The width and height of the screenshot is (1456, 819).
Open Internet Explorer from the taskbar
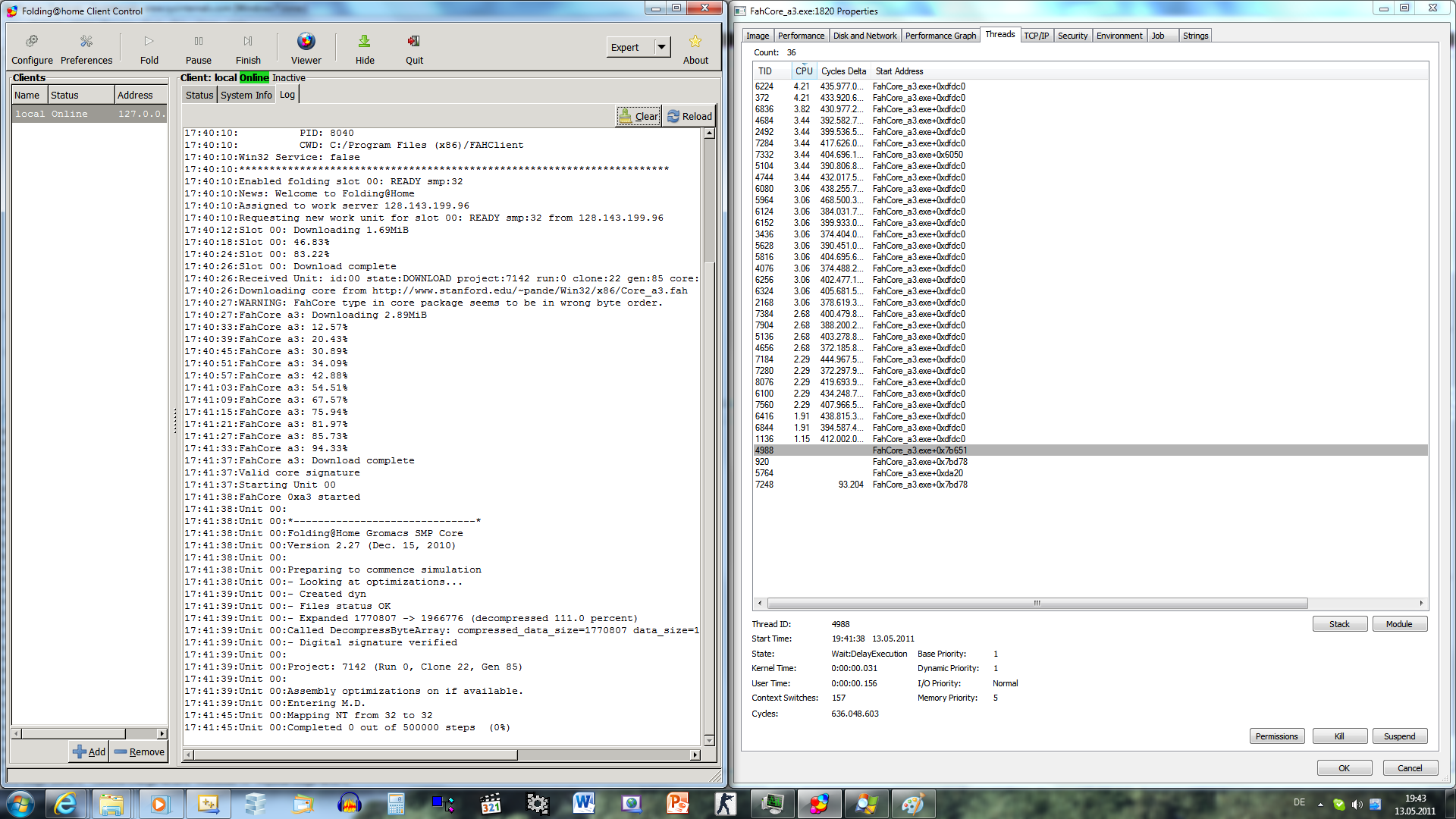(x=66, y=804)
